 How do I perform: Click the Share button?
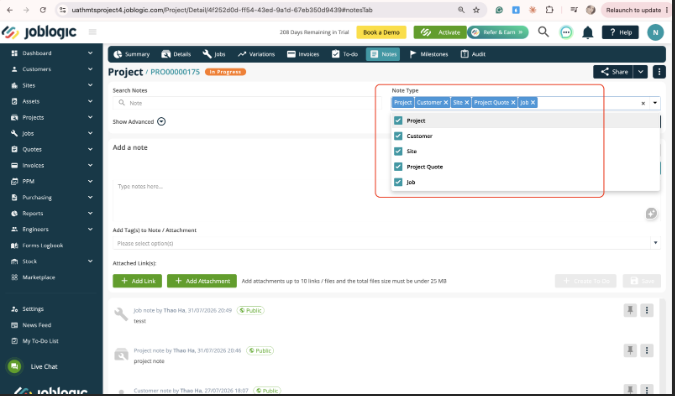[613, 72]
